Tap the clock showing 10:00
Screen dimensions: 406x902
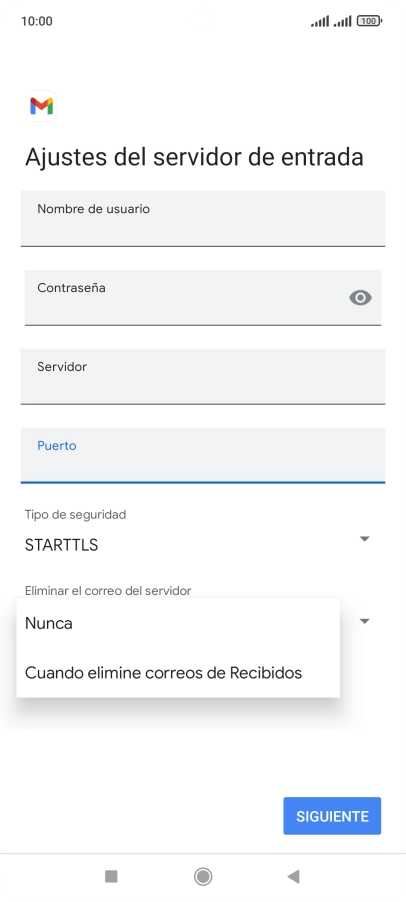tap(37, 21)
